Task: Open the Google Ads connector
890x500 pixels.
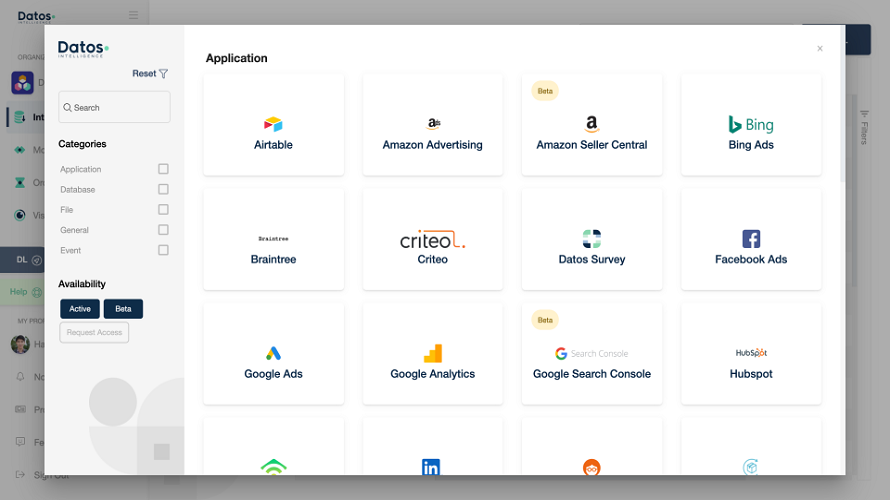Action: click(273, 354)
